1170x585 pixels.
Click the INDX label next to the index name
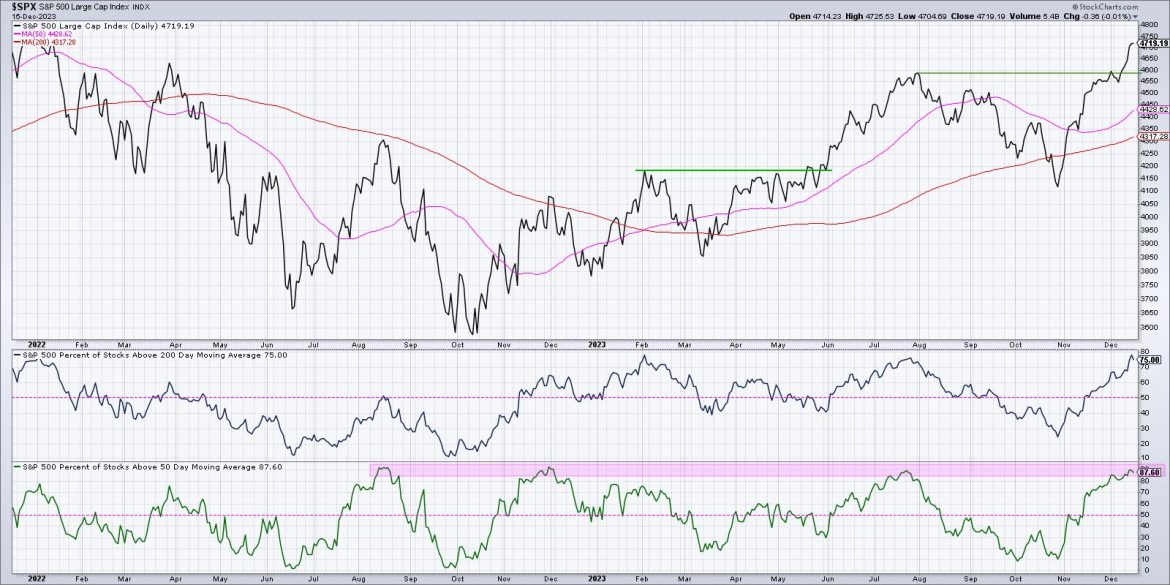pyautogui.click(x=140, y=6)
